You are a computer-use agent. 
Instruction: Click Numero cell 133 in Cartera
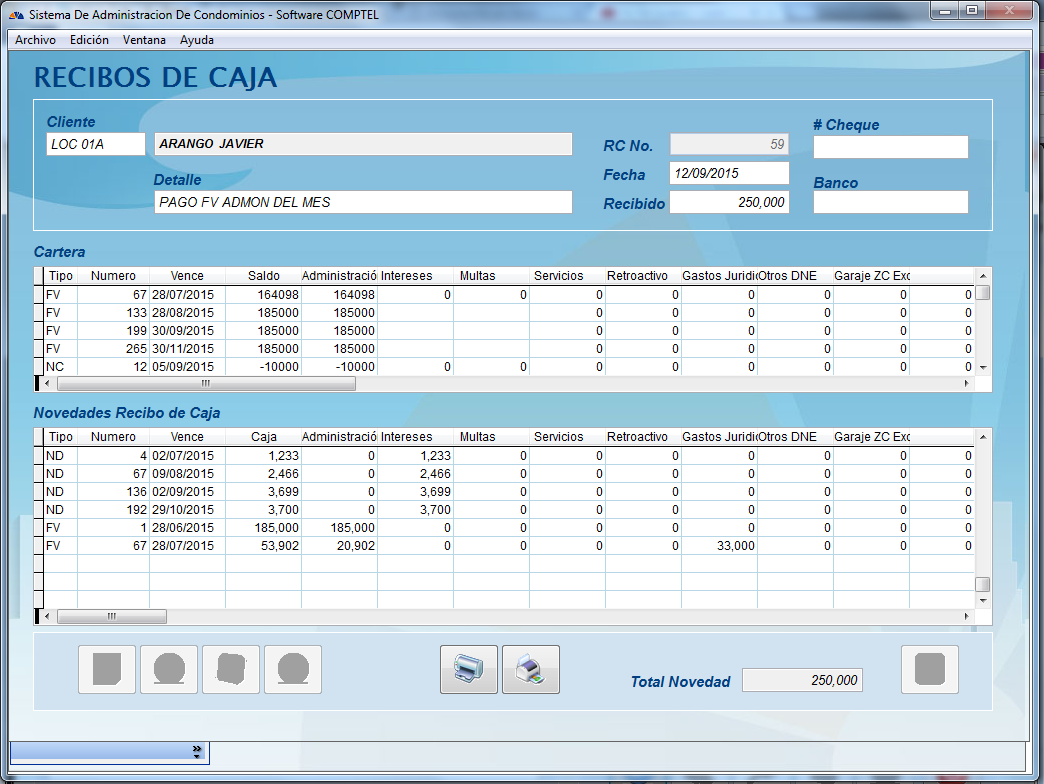coord(114,313)
